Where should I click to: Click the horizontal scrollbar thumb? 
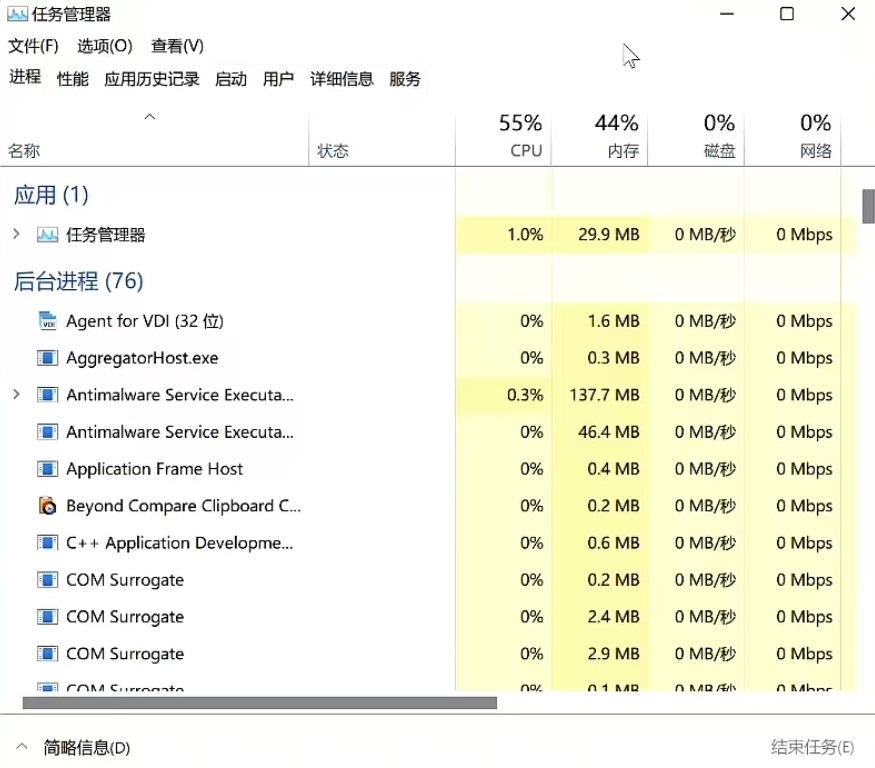[x=259, y=703]
